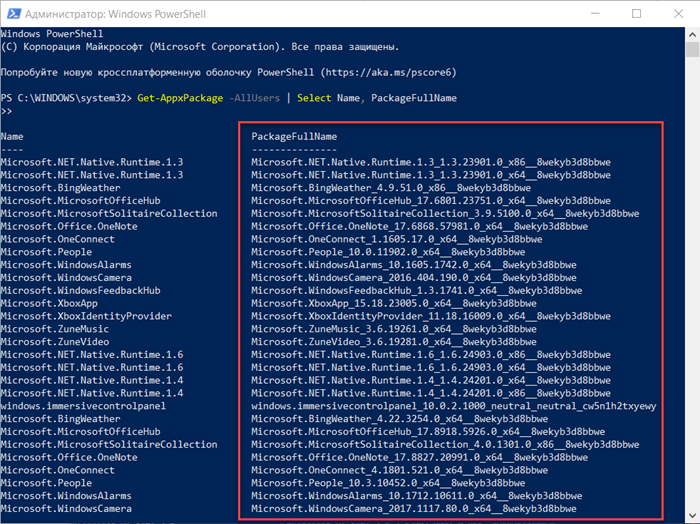This screenshot has height=524, width=700.
Task: Select Microsoft.MicrosoftSolitaireCollection_3.9.5100.0_x64 full name
Action: [x=445, y=214]
